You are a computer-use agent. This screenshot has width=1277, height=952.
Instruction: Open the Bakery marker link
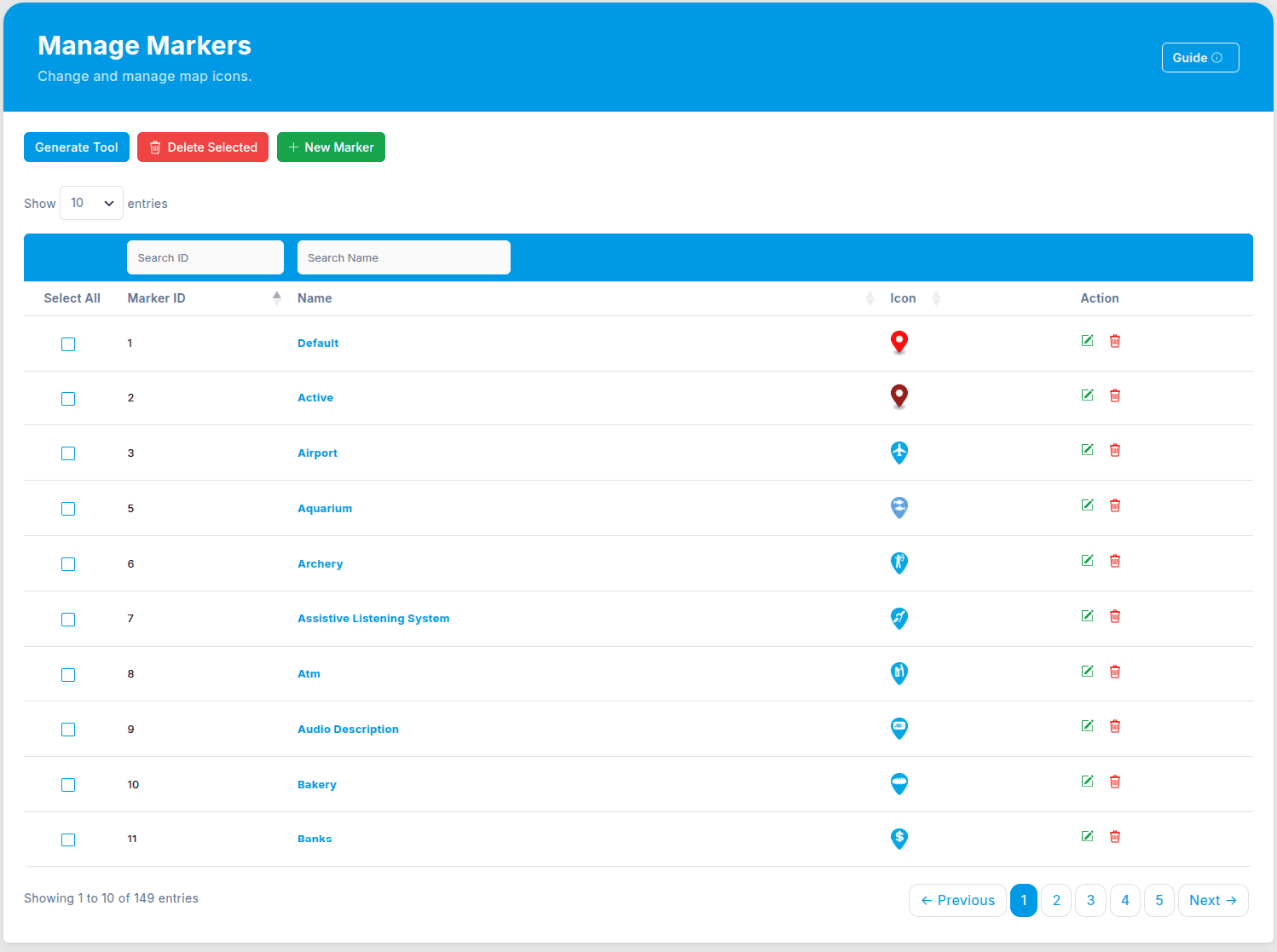pos(317,785)
